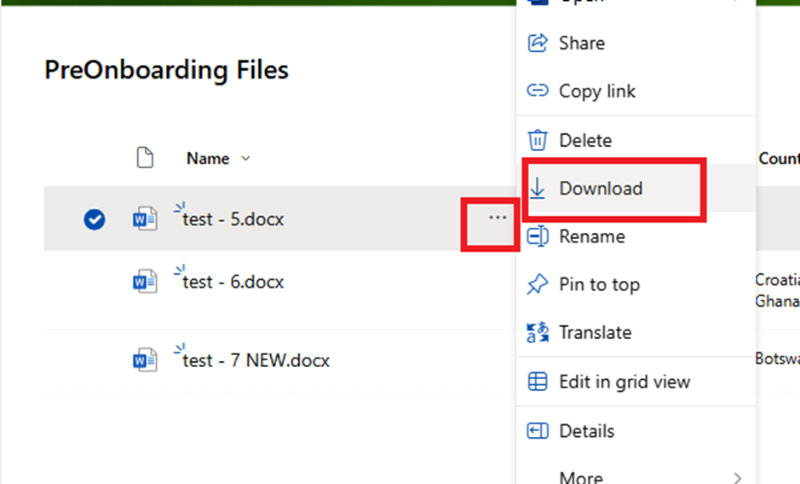Click the Croatia value in the country column
Image resolution: width=800 pixels, height=484 pixels.
click(x=778, y=279)
